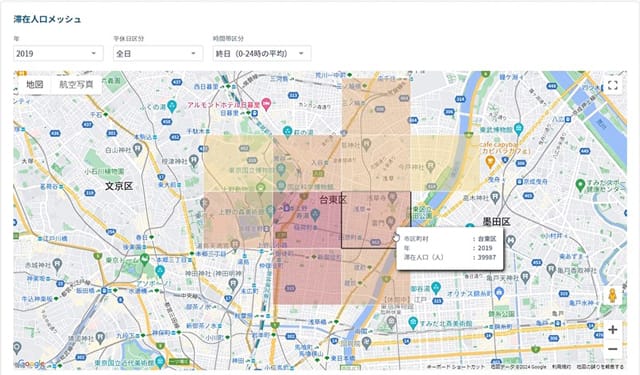
Task: Switch to the 地図 map view
Action: [35, 84]
